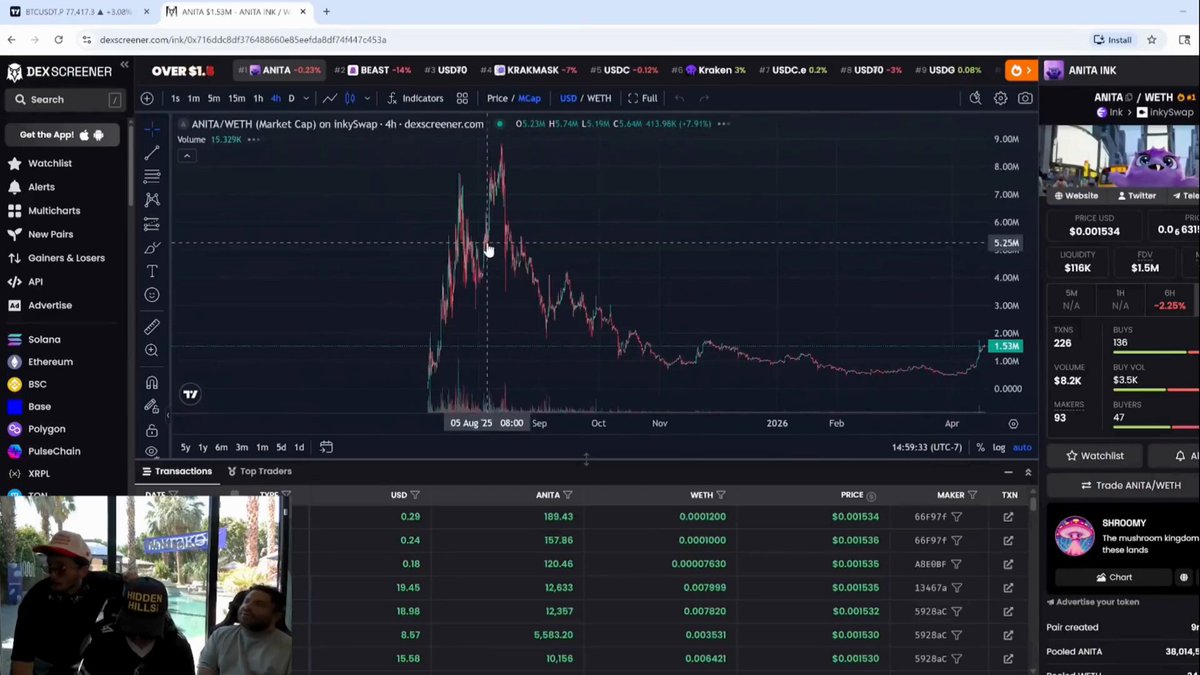Open the forecasting and measurement tool
Screen dimensions: 1200x675
pos(152,224)
